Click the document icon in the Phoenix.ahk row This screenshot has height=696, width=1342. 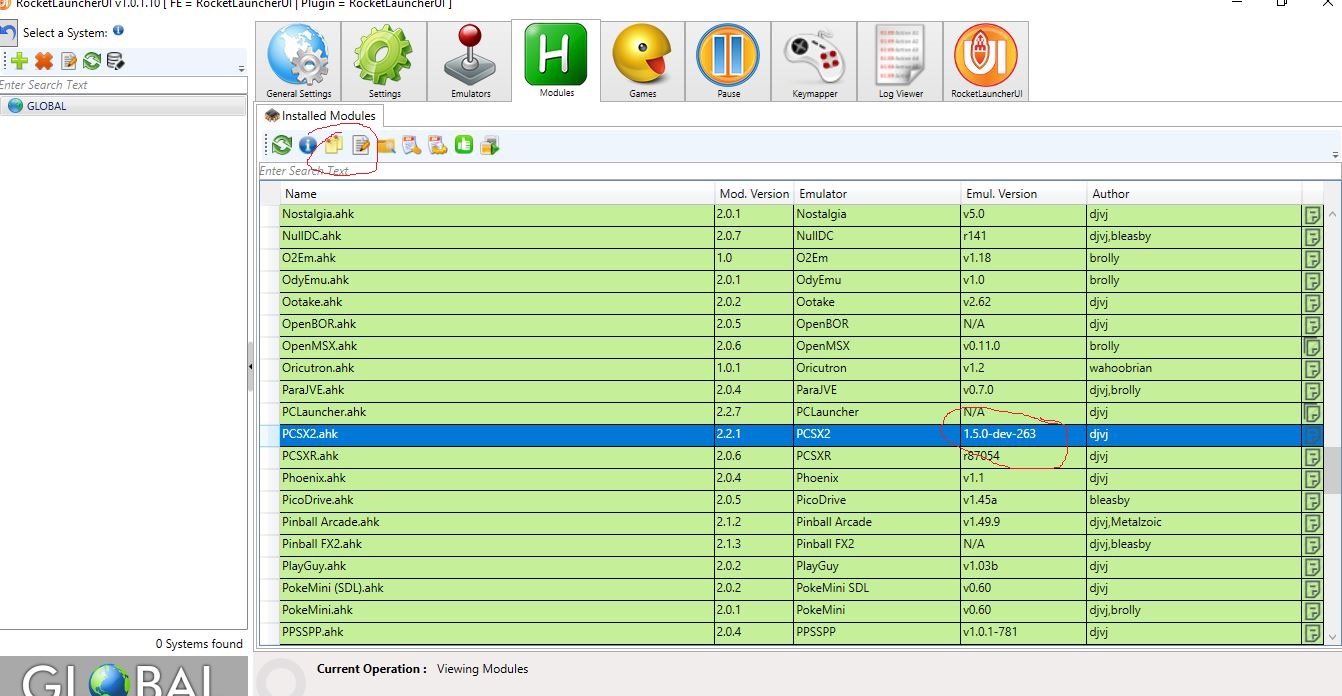click(1312, 478)
